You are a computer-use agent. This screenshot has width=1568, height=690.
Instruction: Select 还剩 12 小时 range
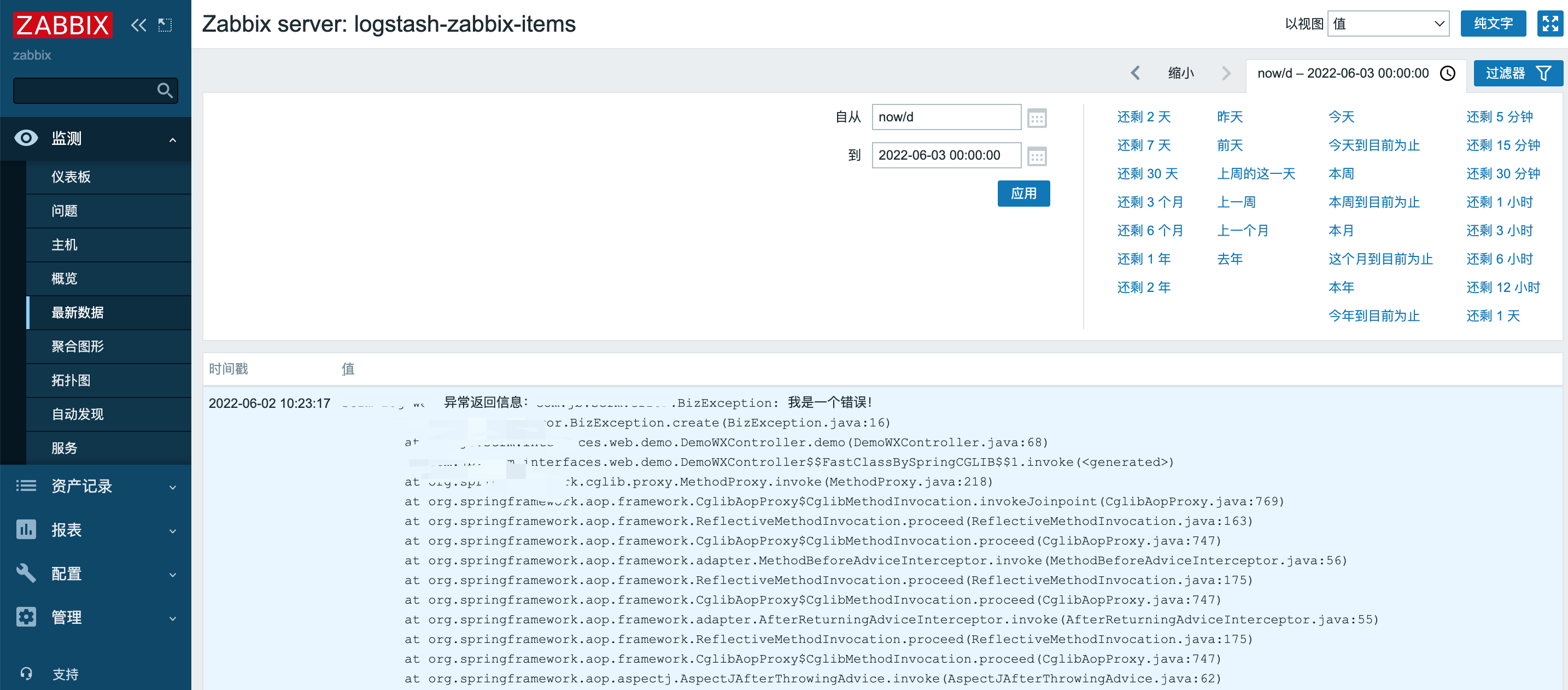pyautogui.click(x=1503, y=287)
